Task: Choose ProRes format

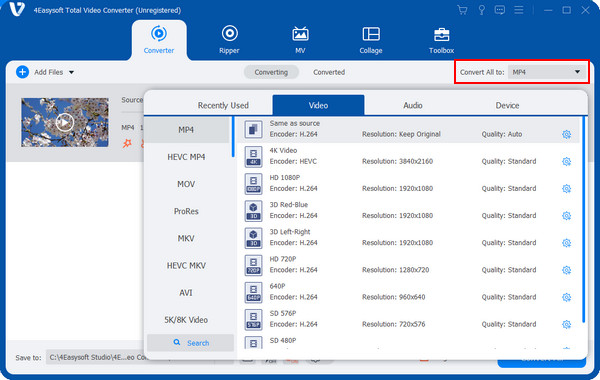Action: tap(186, 211)
